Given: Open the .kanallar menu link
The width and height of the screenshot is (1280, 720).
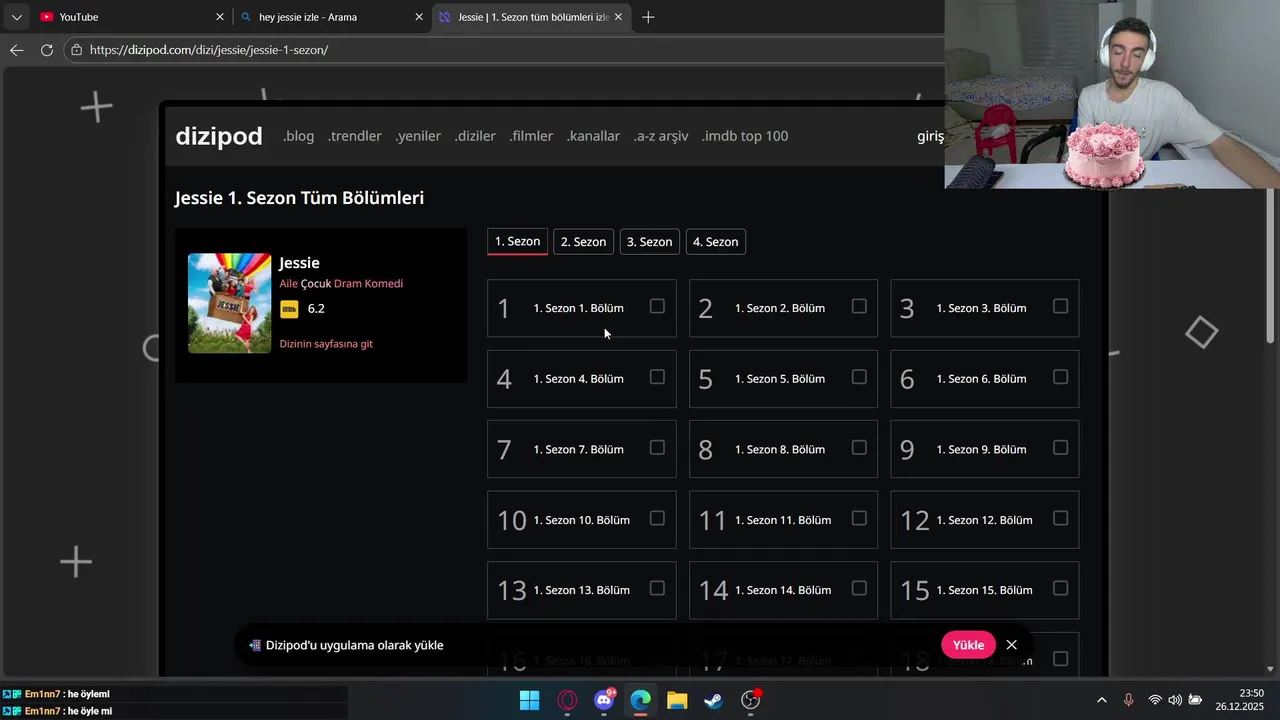Looking at the screenshot, I should [593, 136].
